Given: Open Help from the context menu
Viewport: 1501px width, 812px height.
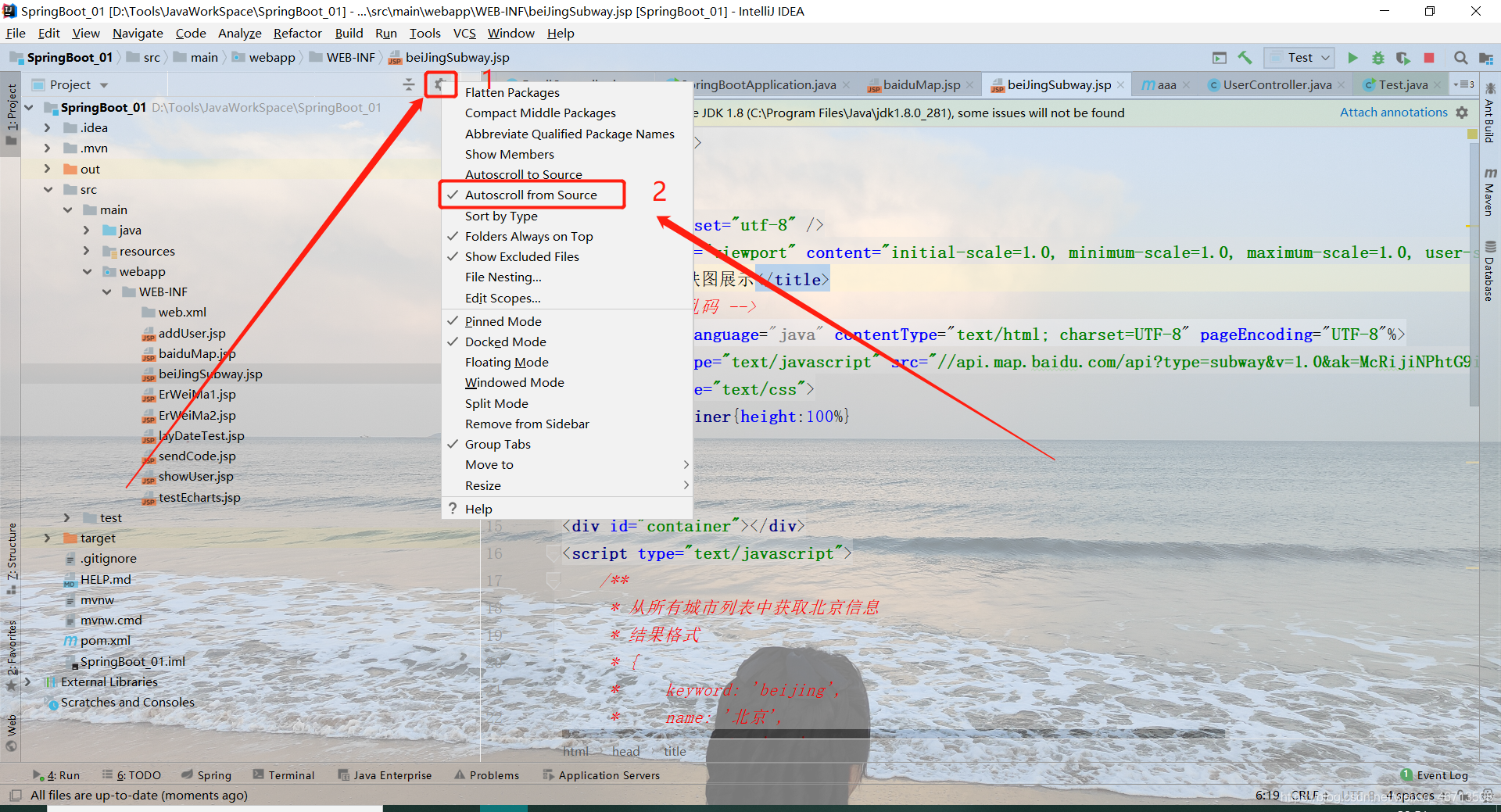Looking at the screenshot, I should 567,509.
